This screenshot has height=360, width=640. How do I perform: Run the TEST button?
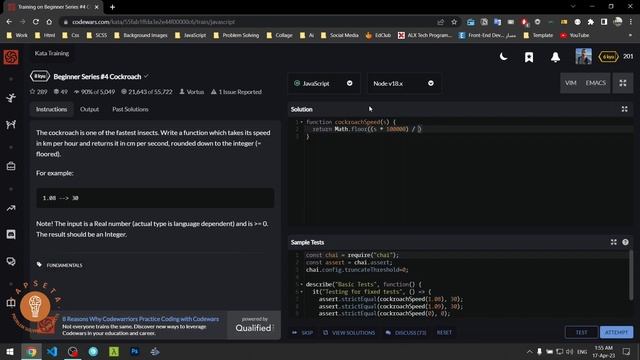click(x=581, y=332)
